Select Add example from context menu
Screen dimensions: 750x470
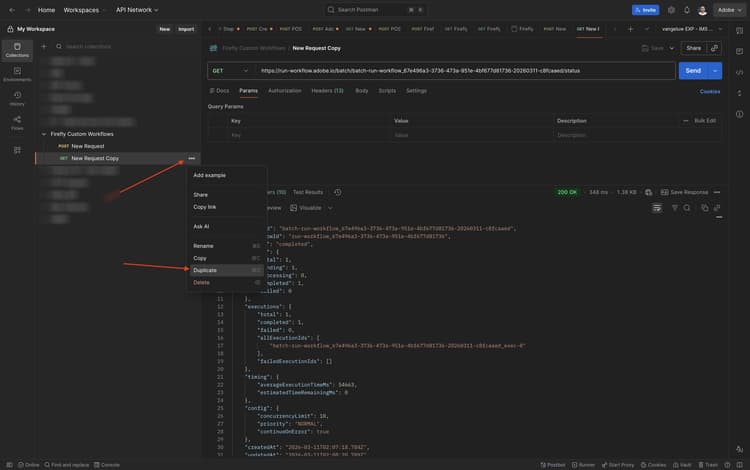coord(227,175)
